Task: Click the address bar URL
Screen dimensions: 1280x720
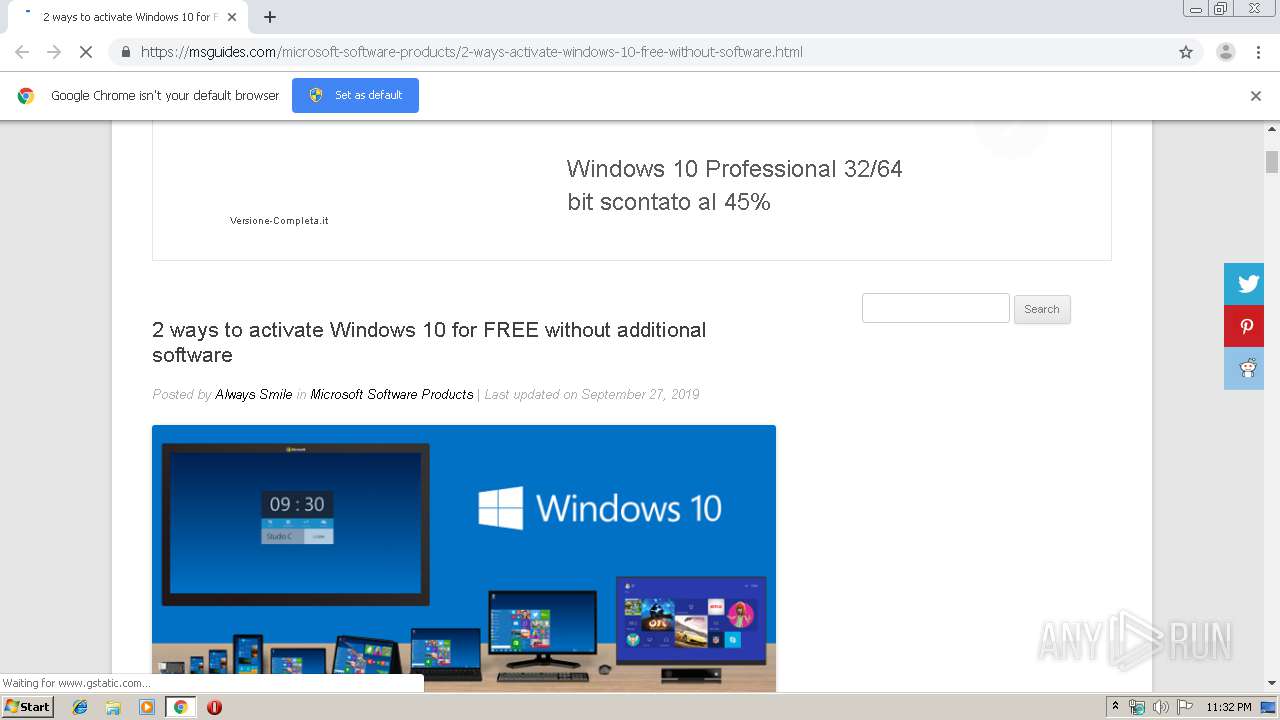Action: coord(471,52)
